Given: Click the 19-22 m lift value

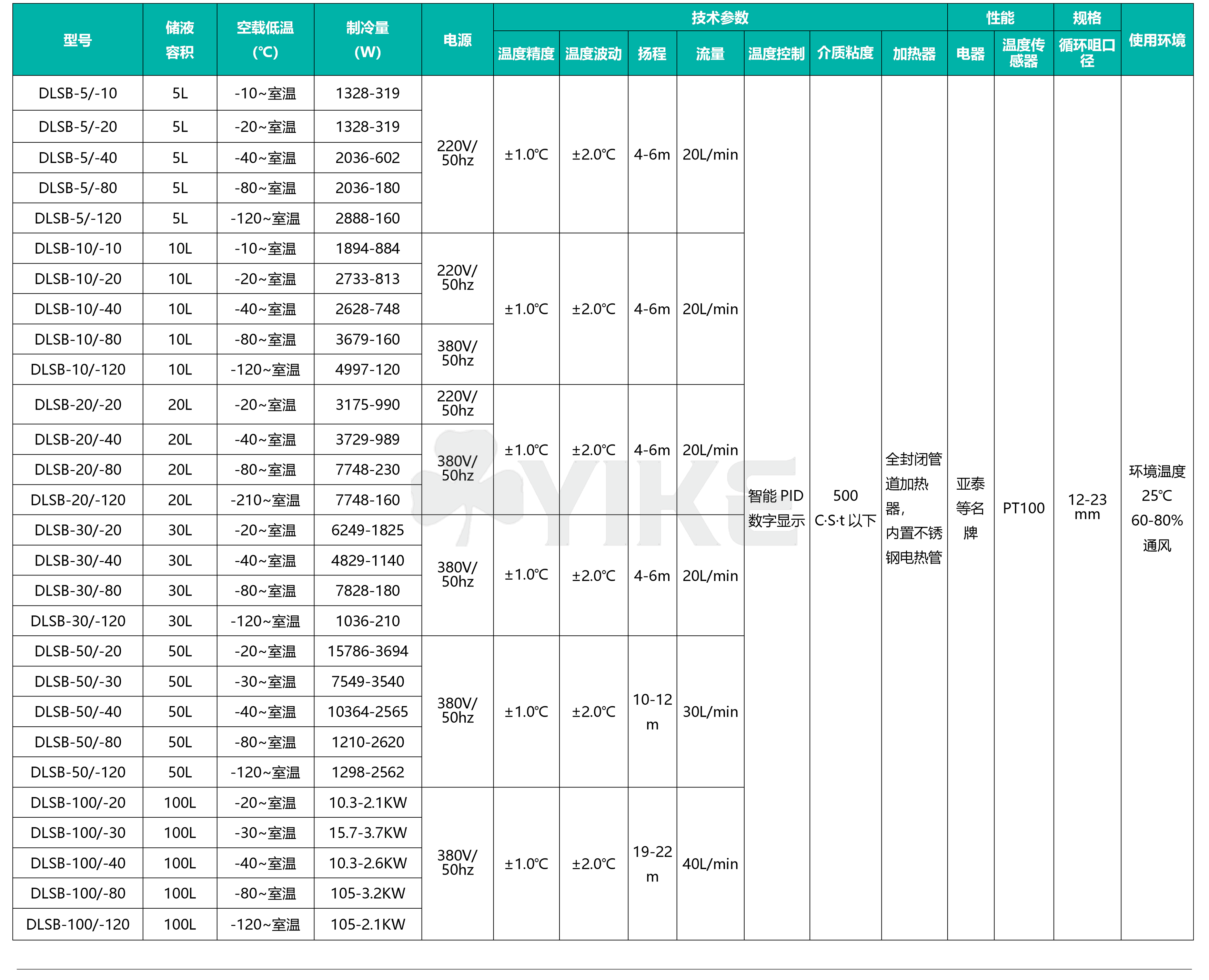Looking at the screenshot, I should (652, 864).
